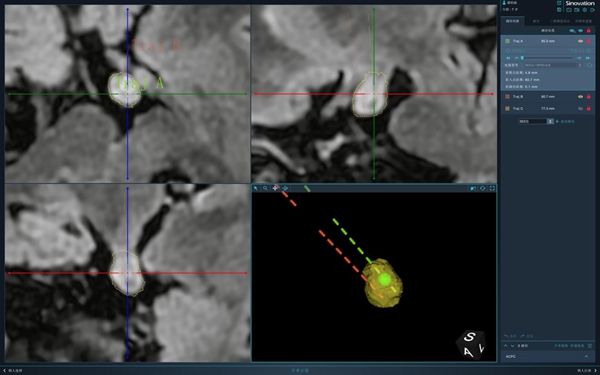This screenshot has height=375, width=600.
Task: Toggle visibility eye for Traj A
Action: tap(580, 41)
